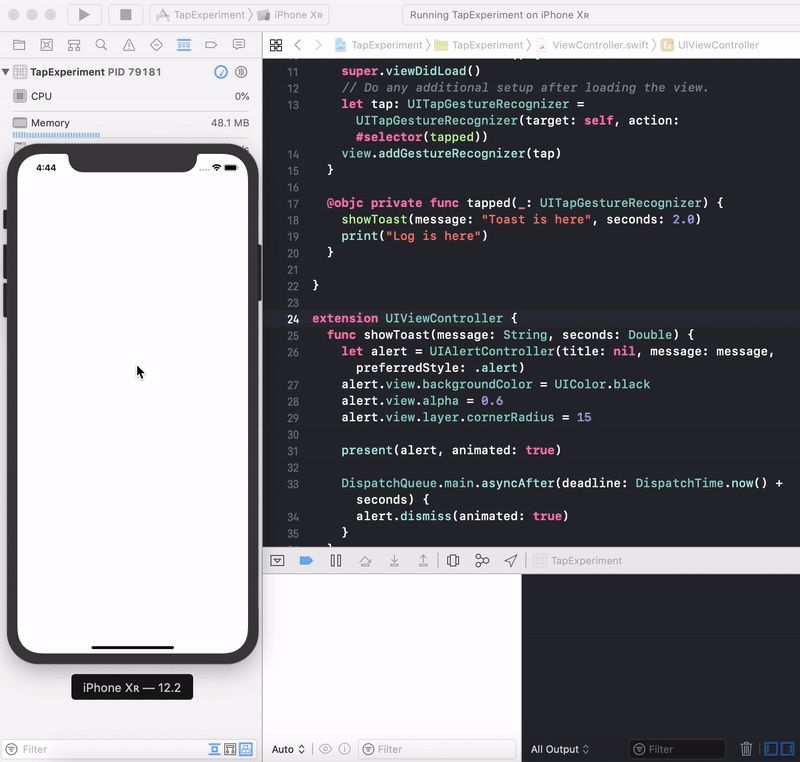The width and height of the screenshot is (800, 762).
Task: Select the CPU gauge row
Action: [x=131, y=96]
